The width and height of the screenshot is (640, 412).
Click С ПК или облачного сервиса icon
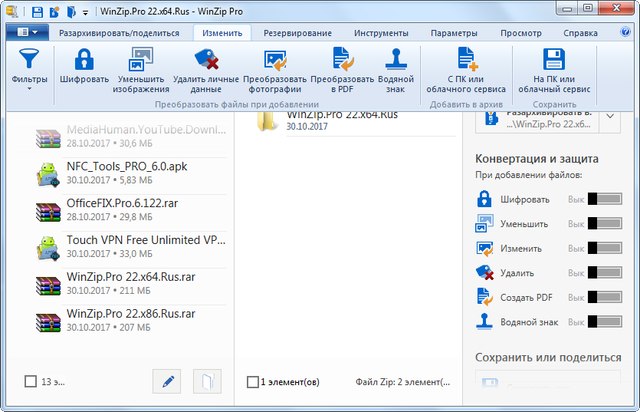coord(466,59)
